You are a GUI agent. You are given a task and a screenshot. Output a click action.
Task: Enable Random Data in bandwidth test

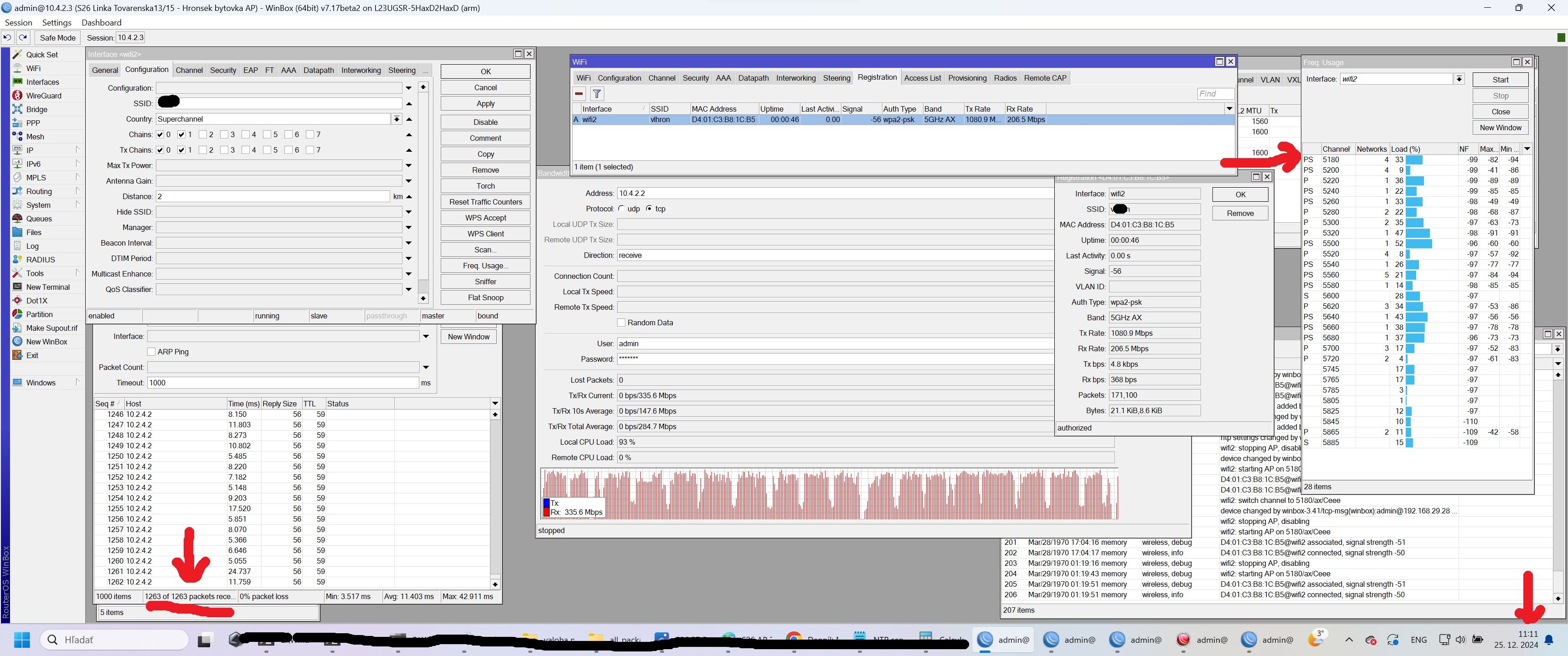621,323
